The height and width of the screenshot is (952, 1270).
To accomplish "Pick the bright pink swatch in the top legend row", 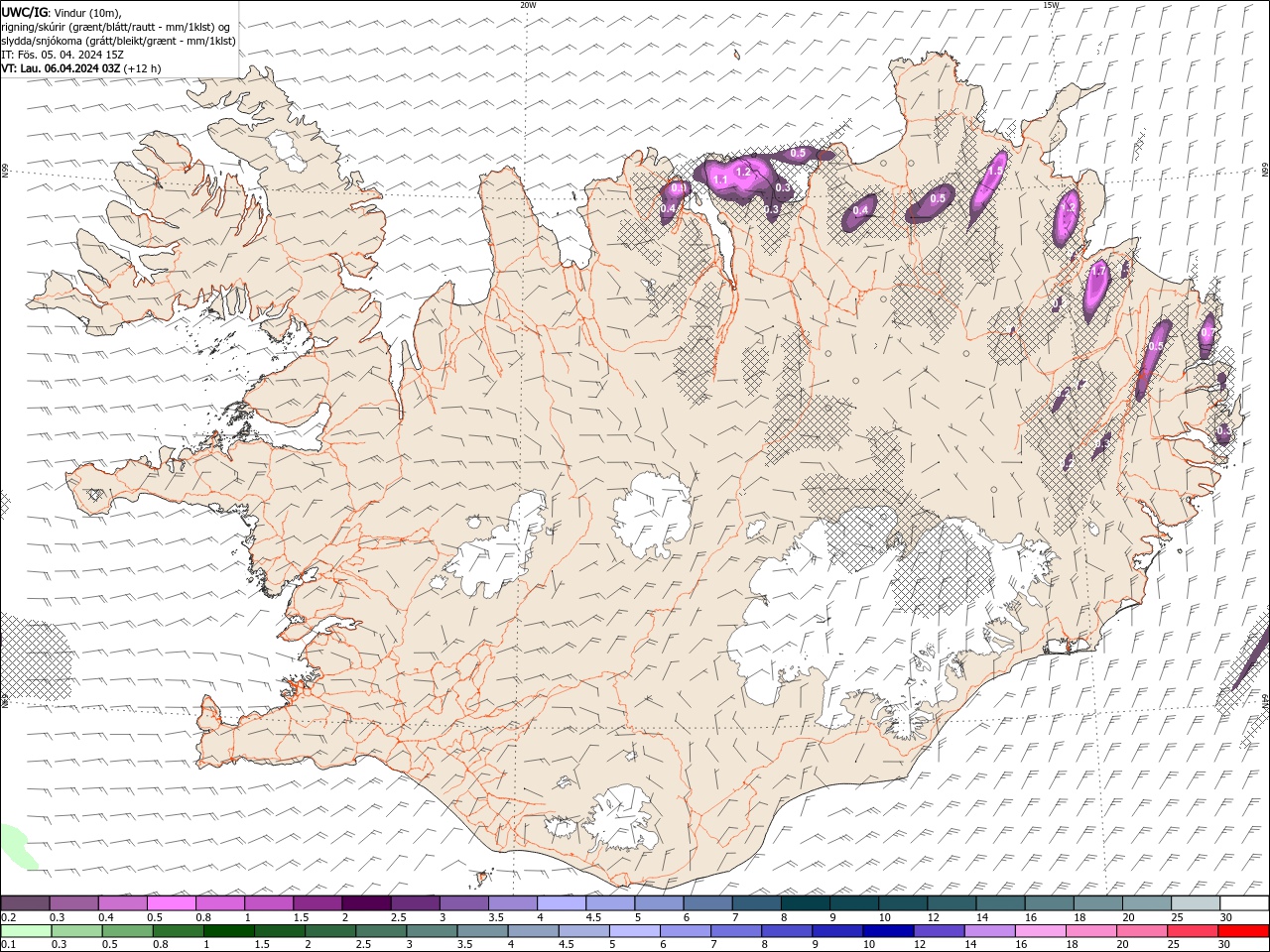I will [x=171, y=903].
